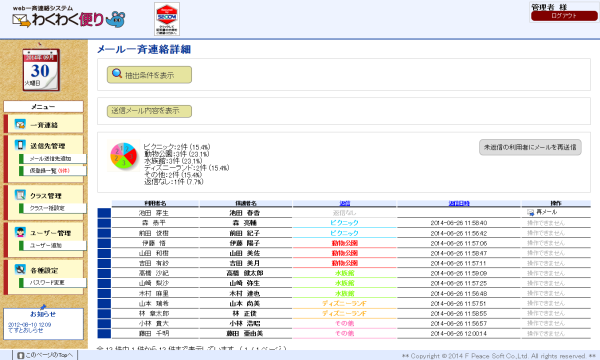Click user name 高橋 沙紀
Viewport: 600px width, 360px height.
tap(154, 273)
